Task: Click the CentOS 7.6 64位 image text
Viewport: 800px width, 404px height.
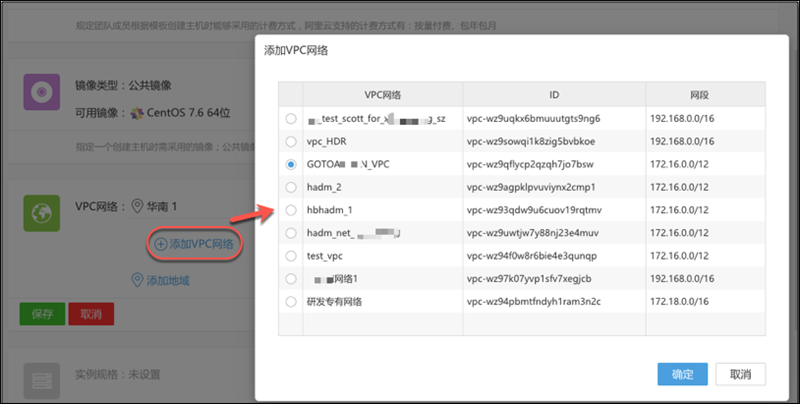Action: [x=188, y=113]
